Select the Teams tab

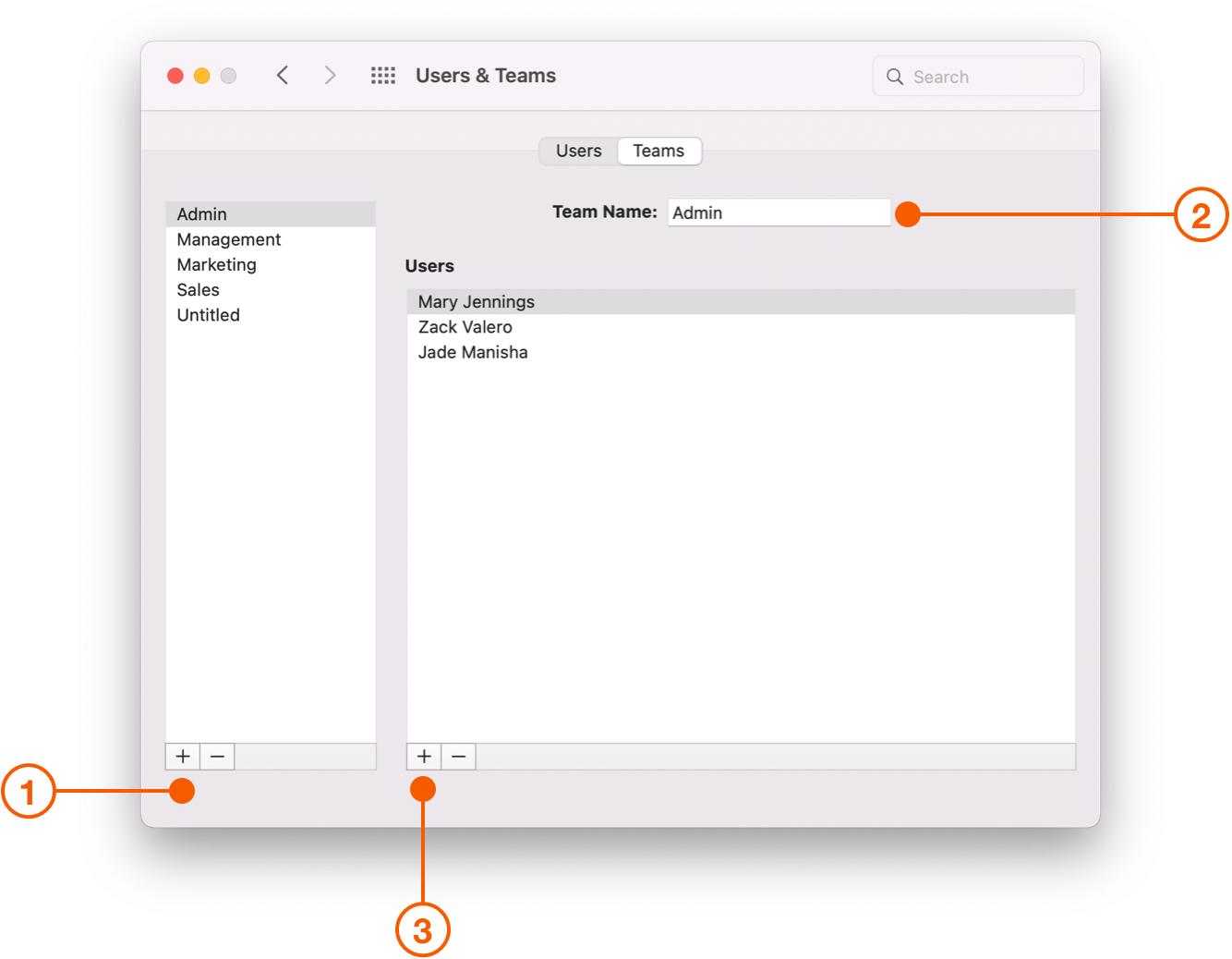(x=658, y=151)
